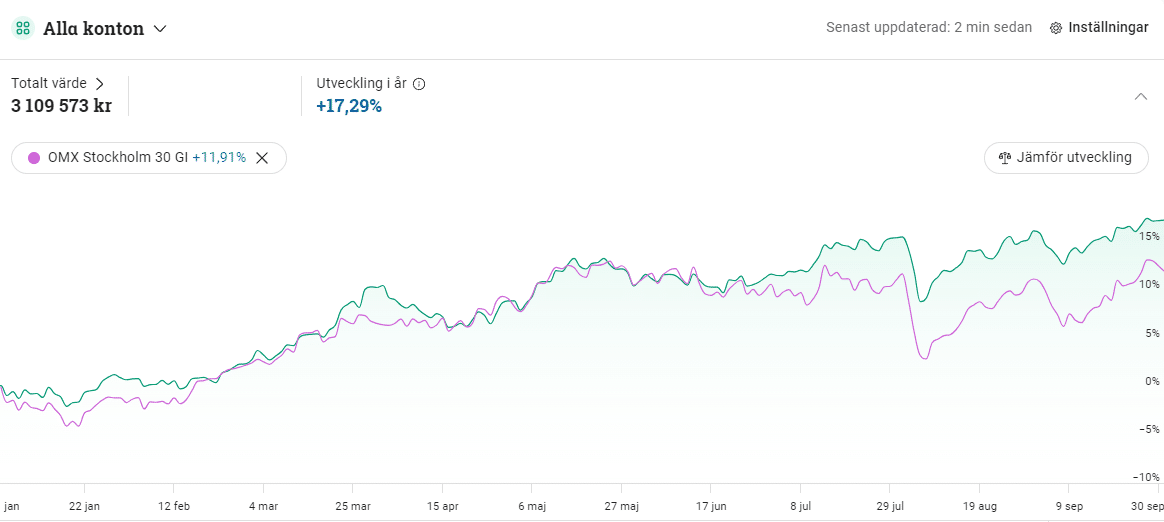Click the +17,29% development figure
Viewport: 1164px width, 522px height.
[349, 106]
